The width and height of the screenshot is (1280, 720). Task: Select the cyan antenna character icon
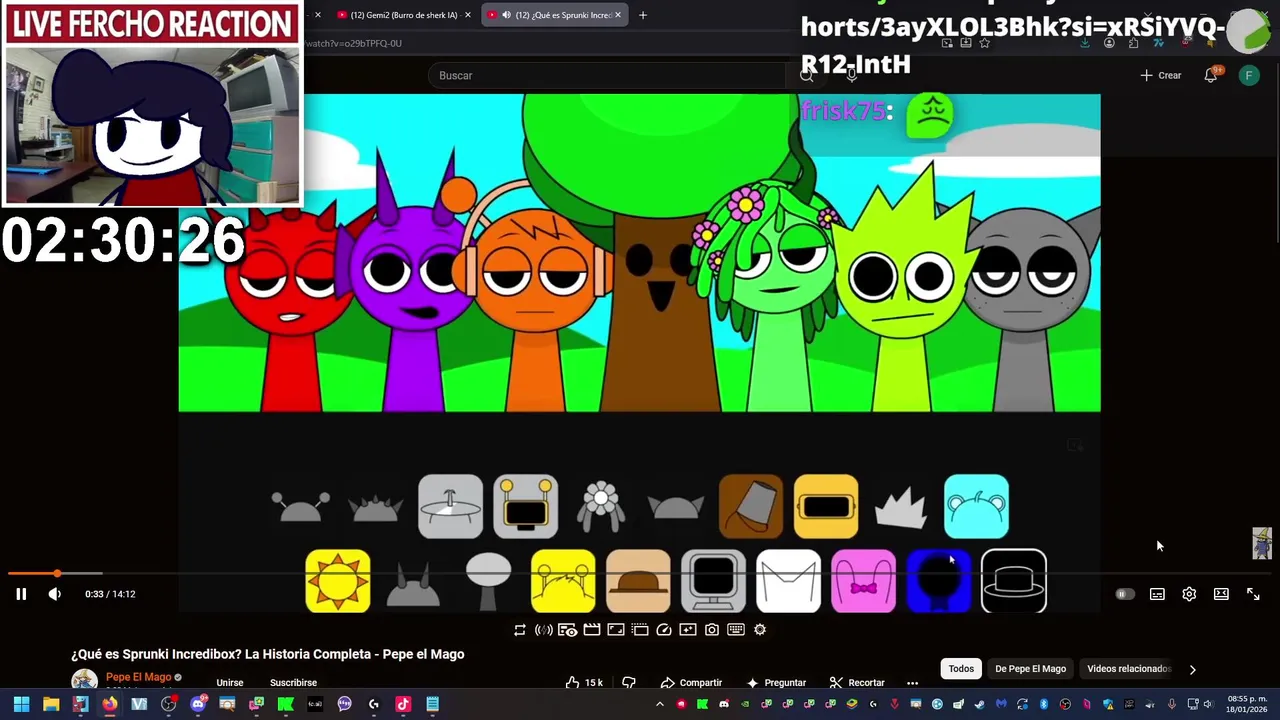tap(977, 506)
